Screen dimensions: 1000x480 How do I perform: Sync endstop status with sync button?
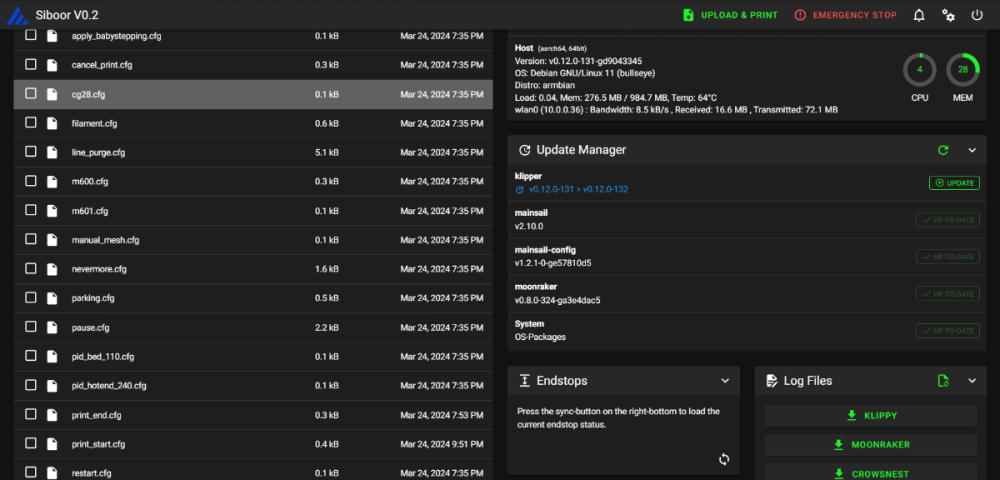(724, 459)
